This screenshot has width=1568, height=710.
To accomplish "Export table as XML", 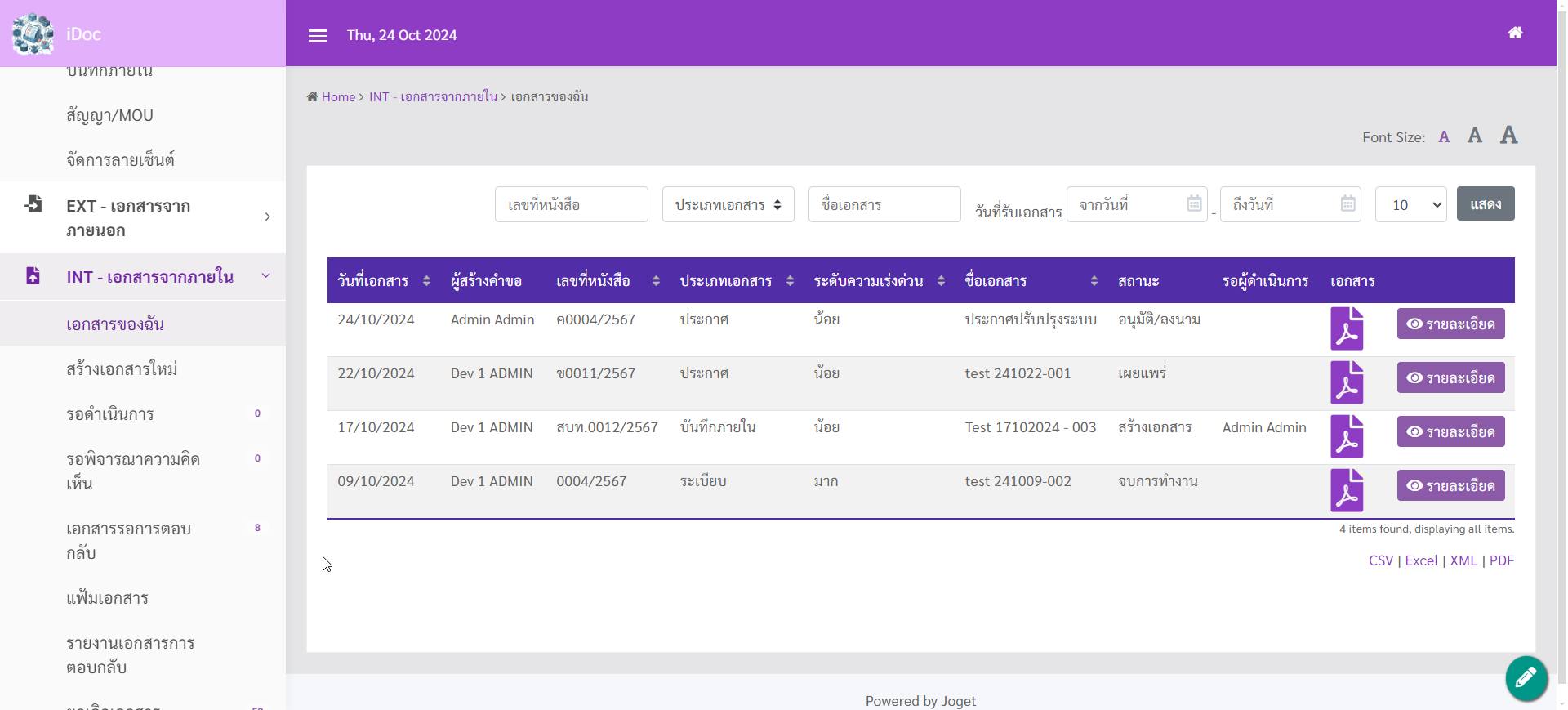I will coord(1463,560).
